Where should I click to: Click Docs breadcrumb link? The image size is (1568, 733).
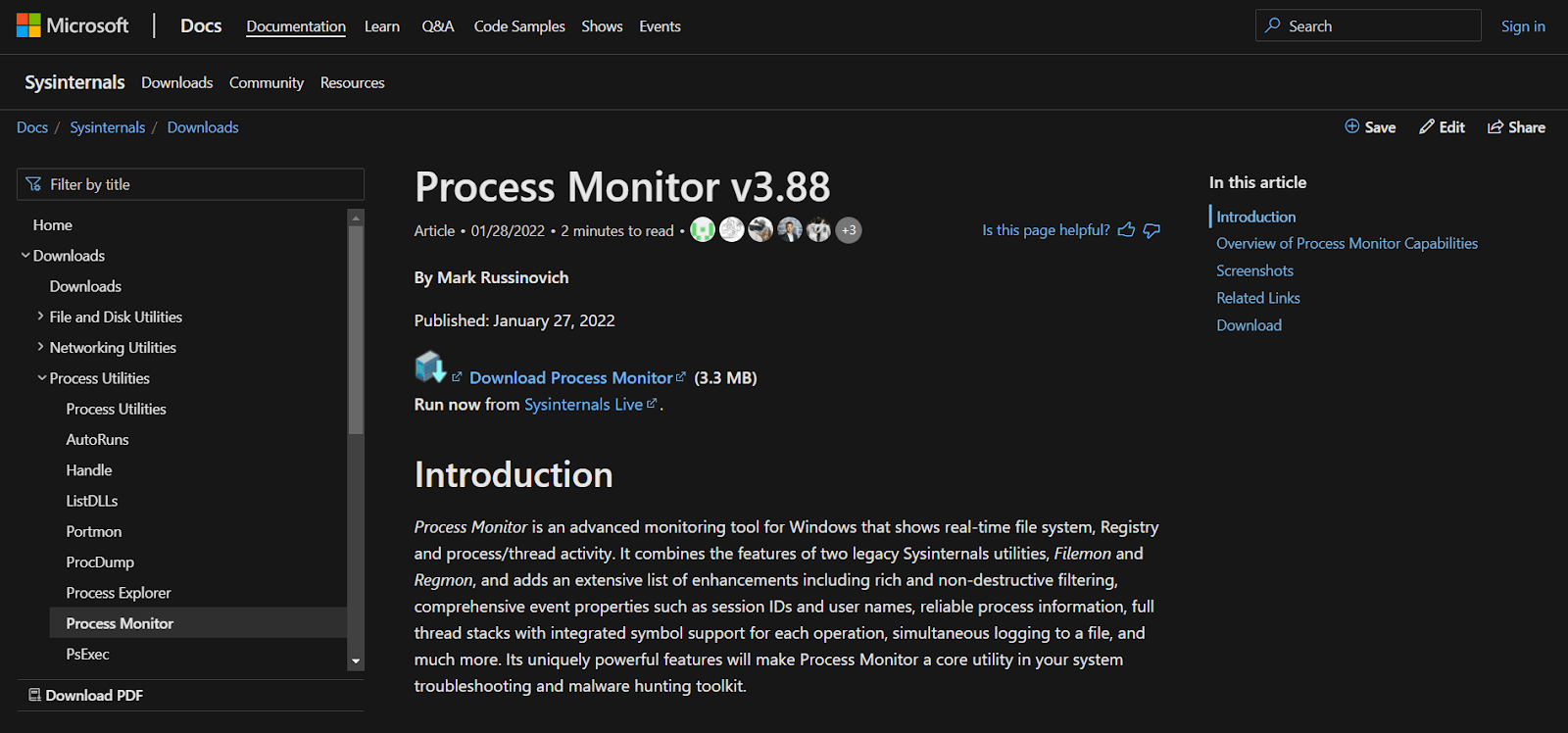click(32, 127)
